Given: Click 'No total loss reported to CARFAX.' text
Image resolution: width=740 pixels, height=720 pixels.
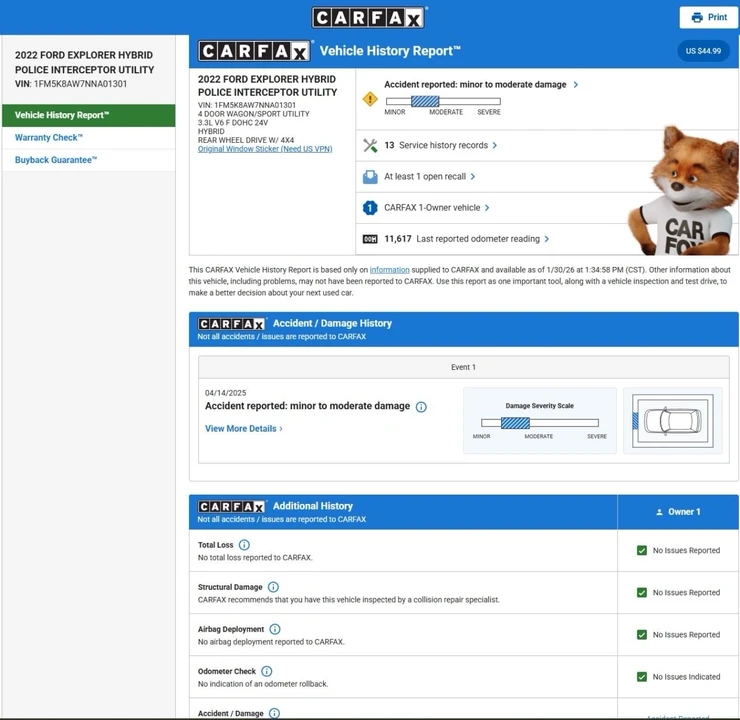Looking at the screenshot, I should [255, 558].
